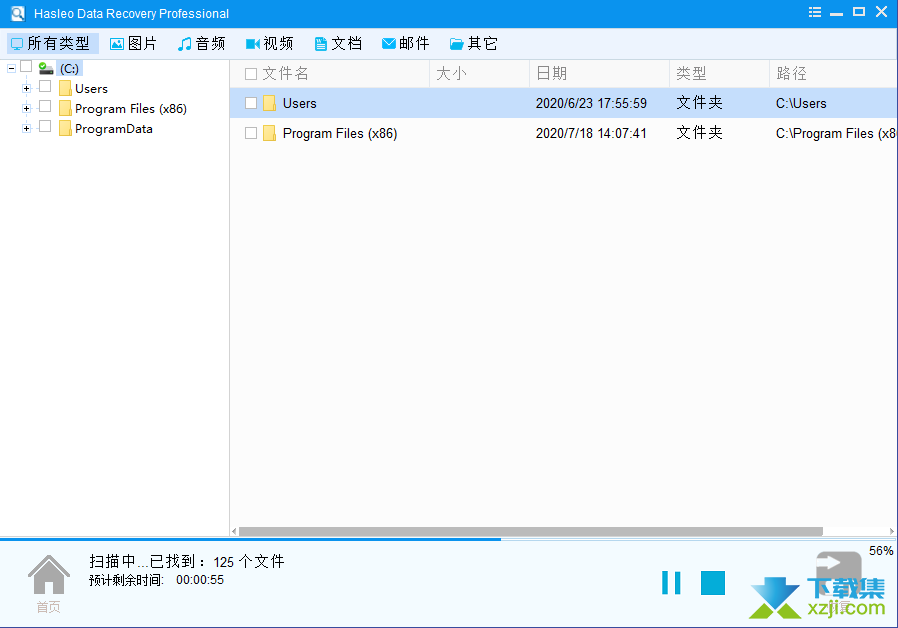Click the 所有类型 monitor icon
The image size is (898, 628).
[x=17, y=44]
